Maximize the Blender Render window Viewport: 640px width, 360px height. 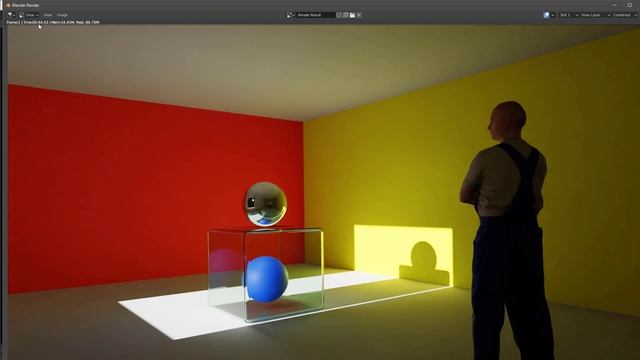click(629, 5)
